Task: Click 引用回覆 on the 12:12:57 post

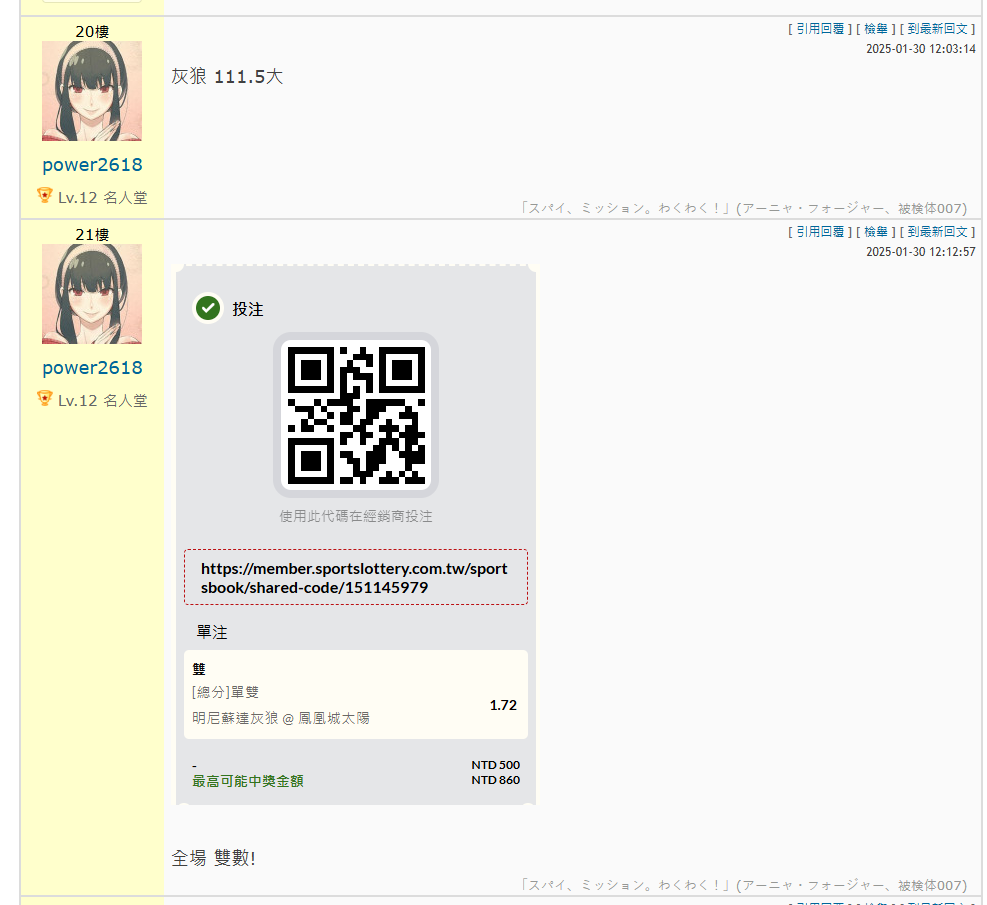Action: click(820, 232)
